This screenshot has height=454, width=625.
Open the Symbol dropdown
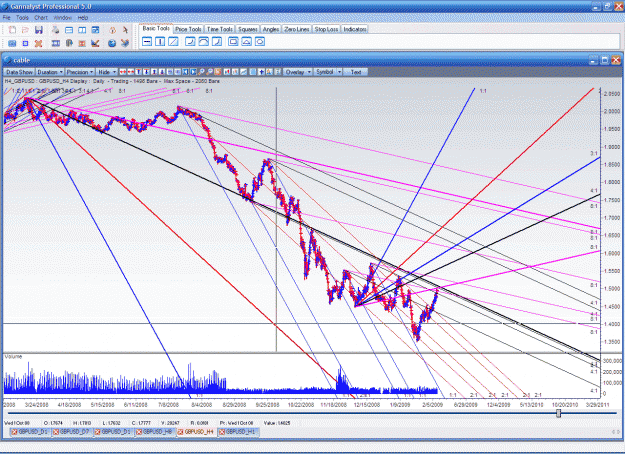click(328, 72)
